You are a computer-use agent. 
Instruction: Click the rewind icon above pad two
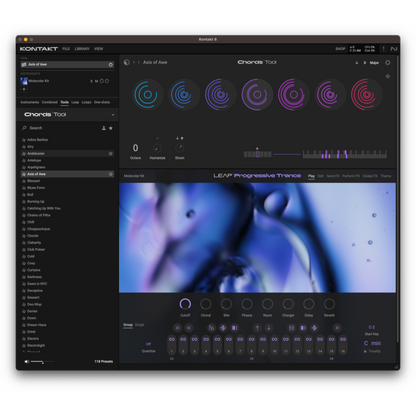coord(189,328)
